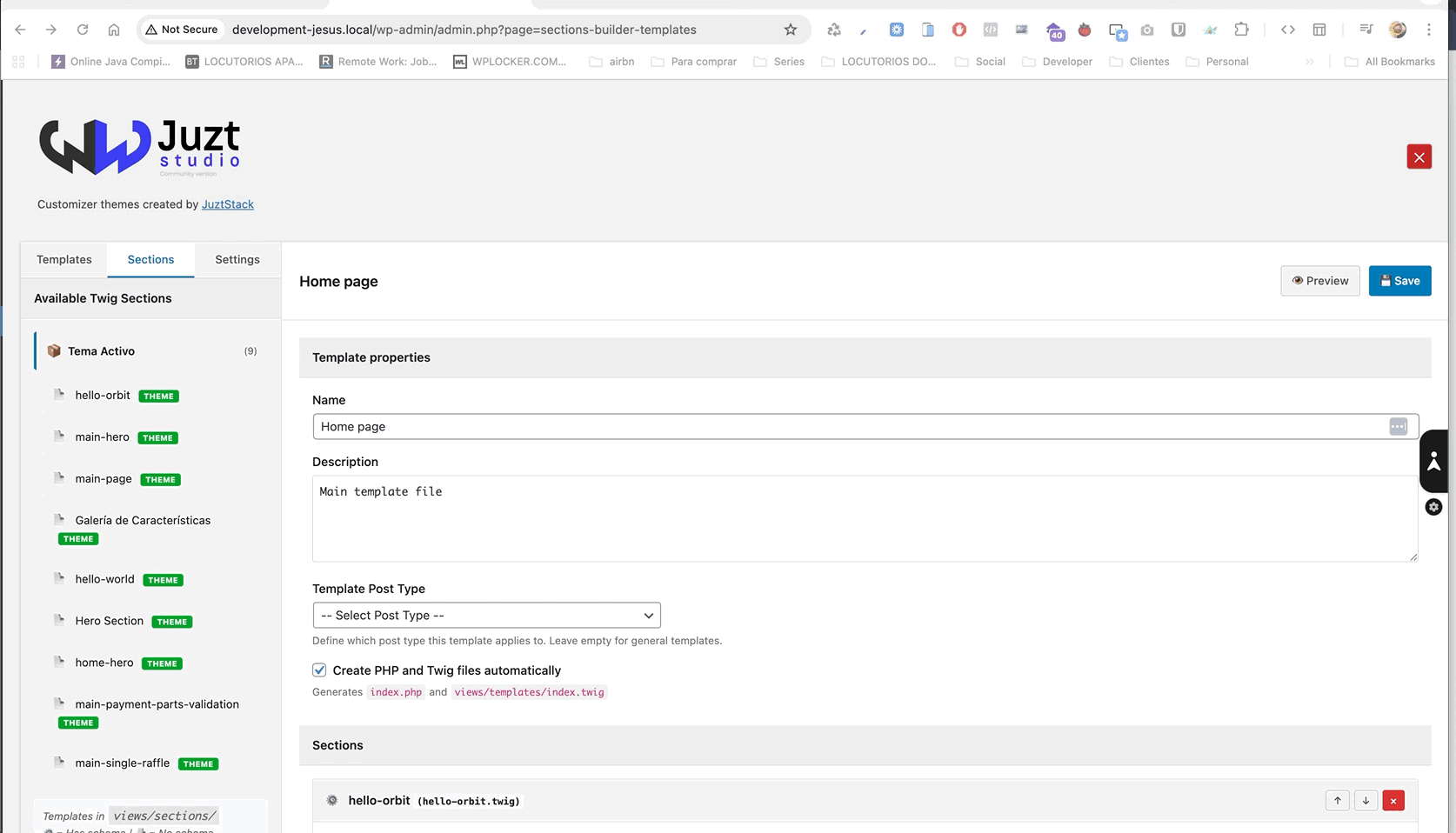Open the airbn bookmarks folder
This screenshot has height=833, width=1456.
click(611, 62)
